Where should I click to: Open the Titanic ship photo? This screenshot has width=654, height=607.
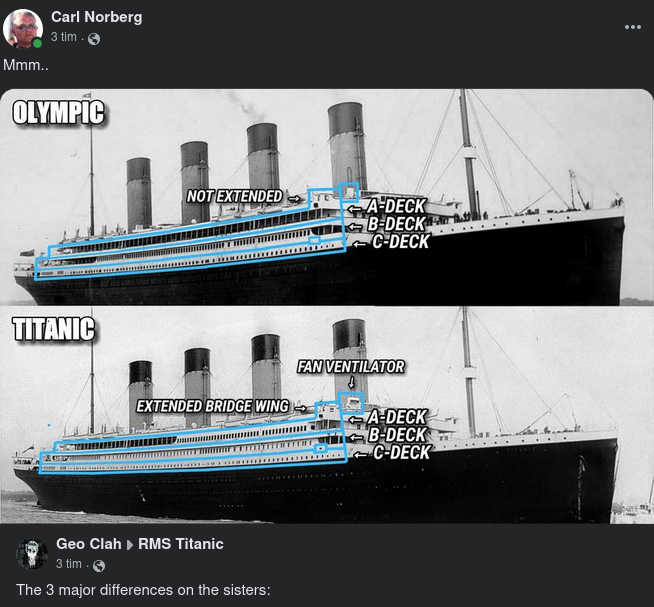[327, 415]
